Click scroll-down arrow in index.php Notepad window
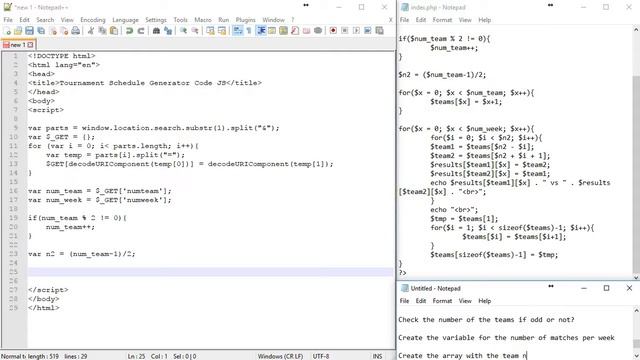Viewport: 640px width, 360px height. pyautogui.click(x=636, y=277)
